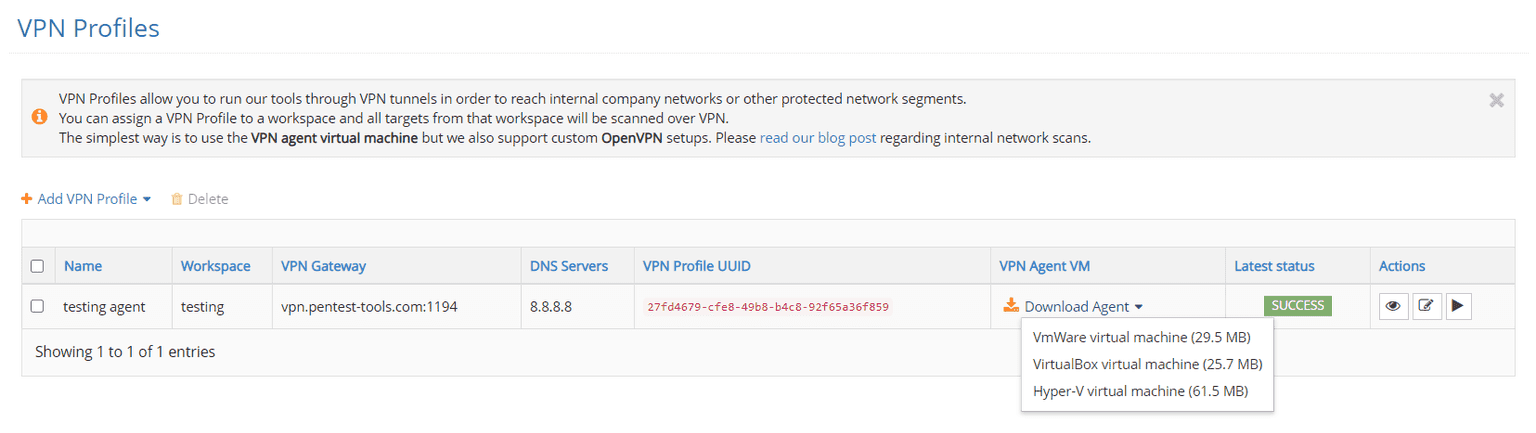The width and height of the screenshot is (1536, 433).
Task: Click the edit pencil icon in Actions
Action: tap(1426, 306)
